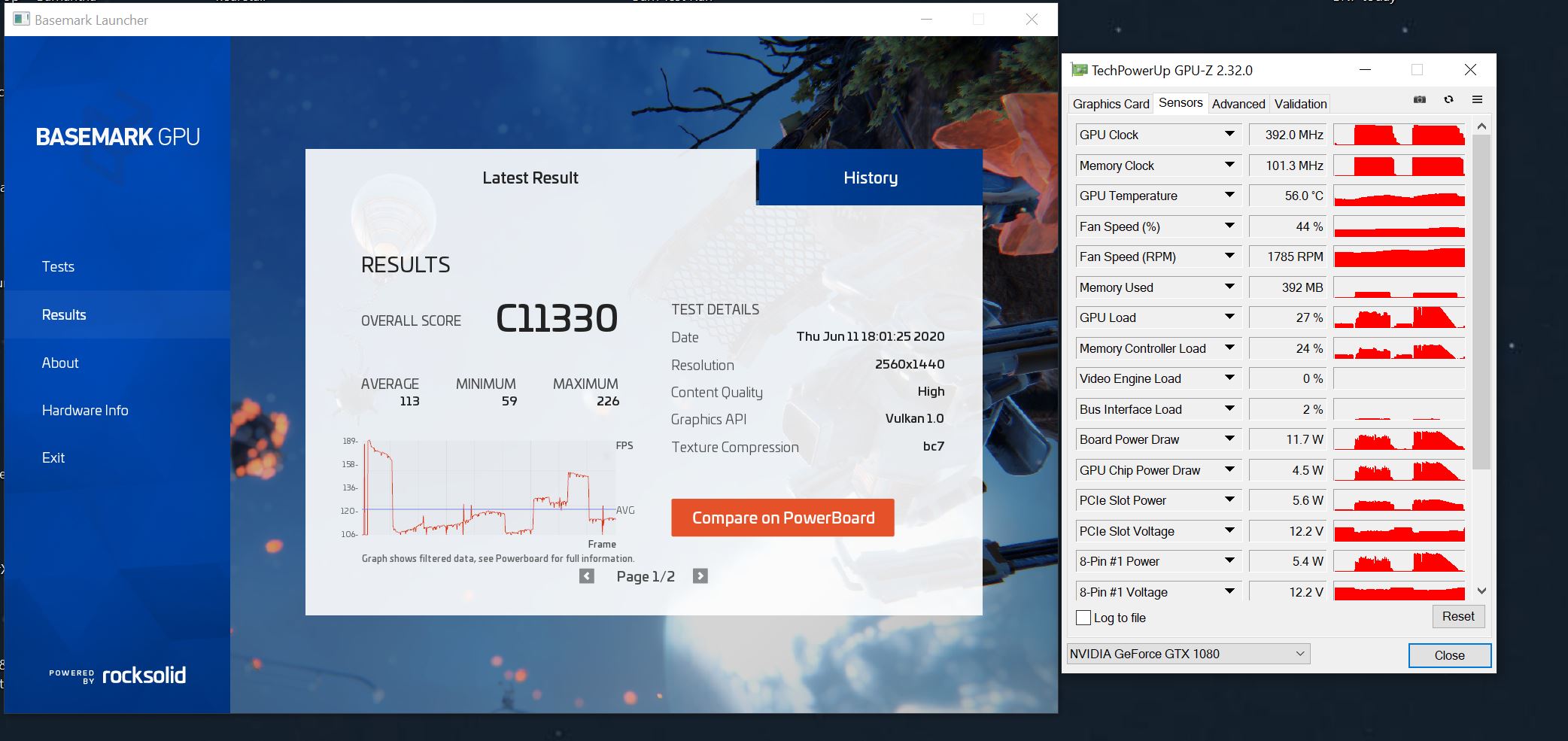The height and width of the screenshot is (741, 1568).
Task: Close the Basemark Launcher window
Action: coord(1032,20)
